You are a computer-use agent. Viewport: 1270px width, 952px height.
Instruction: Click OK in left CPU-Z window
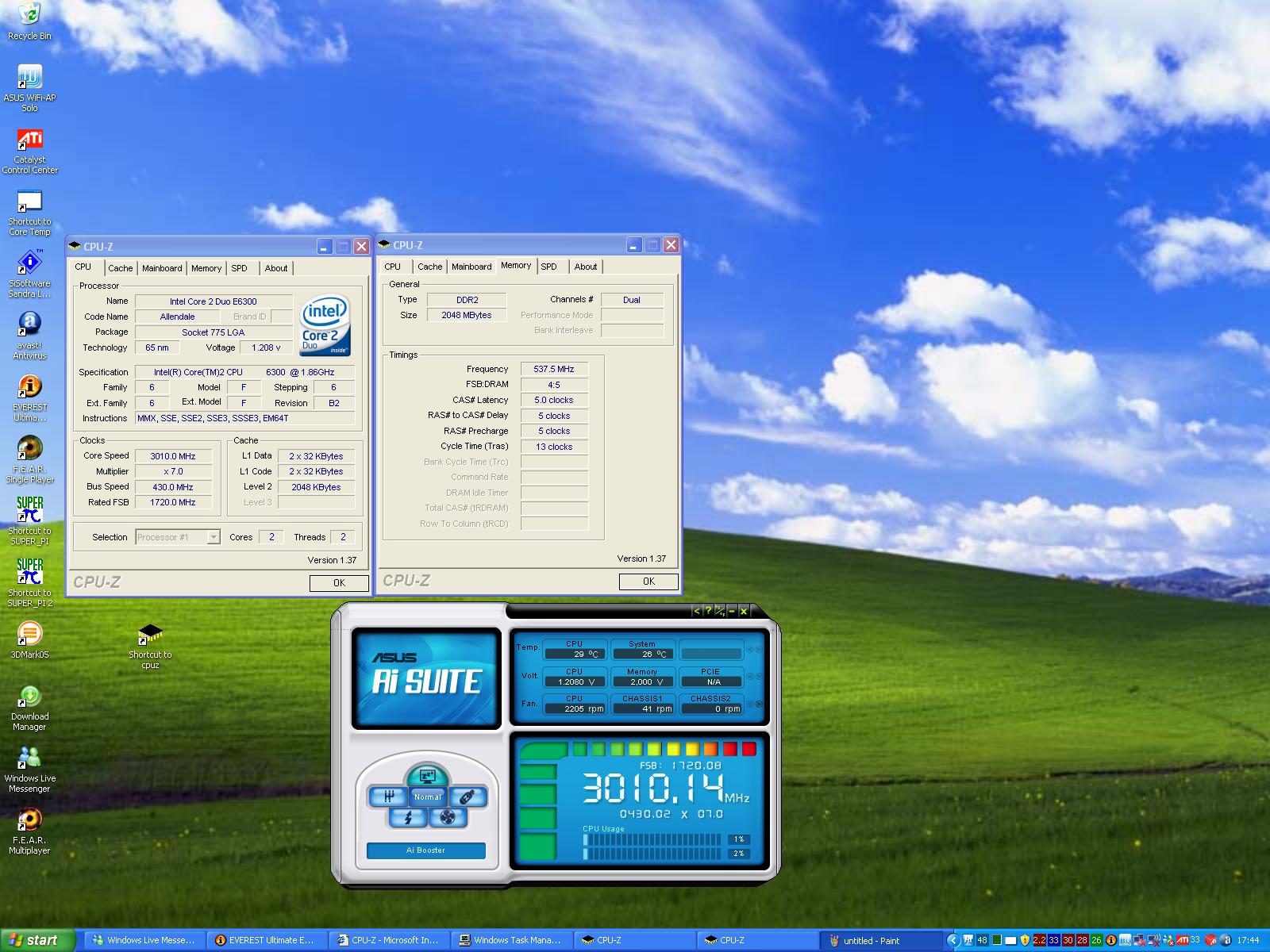click(339, 583)
